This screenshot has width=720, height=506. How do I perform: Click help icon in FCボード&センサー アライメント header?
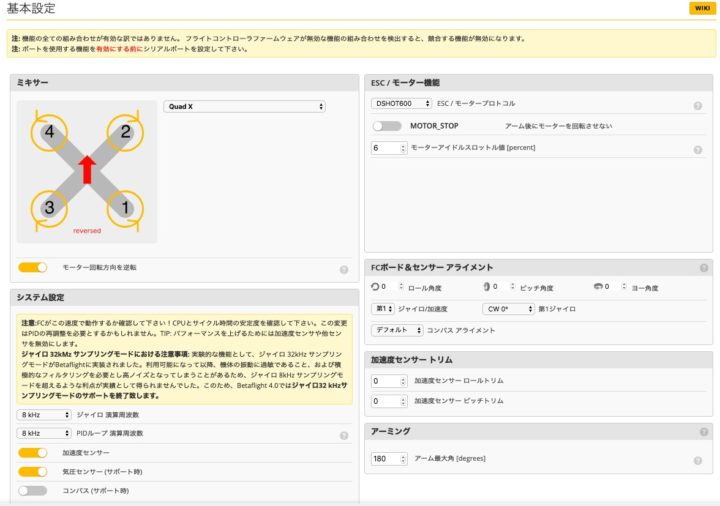click(704, 268)
